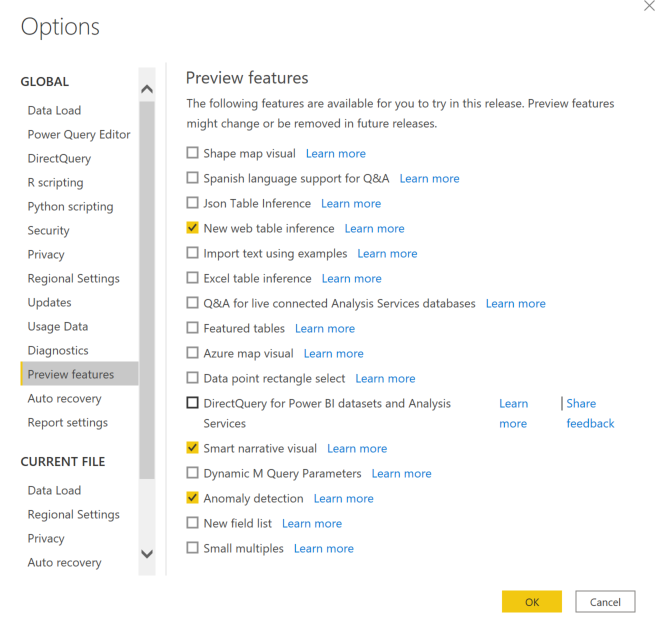Close the Options dialog with X
This screenshot has width=660, height=630.
click(x=652, y=6)
